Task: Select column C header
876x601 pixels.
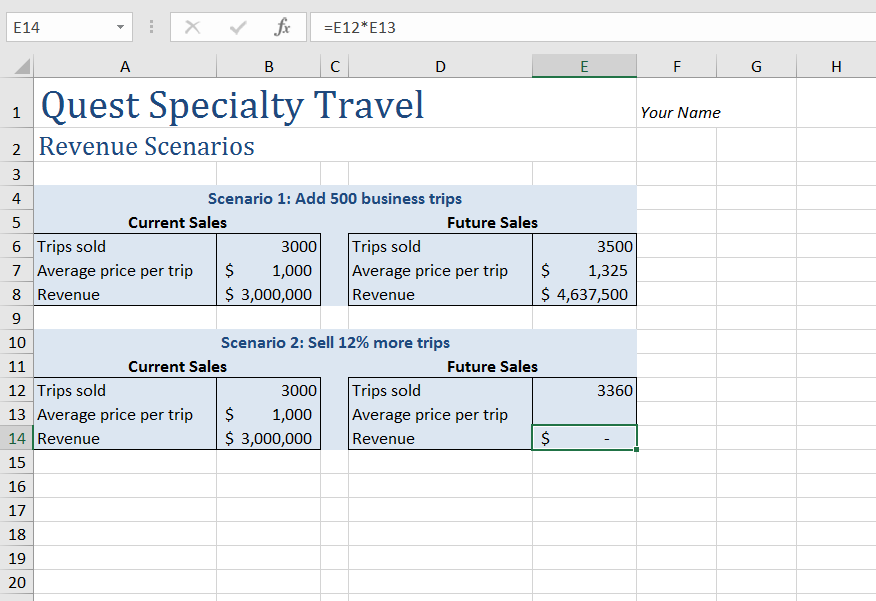Action: 335,66
